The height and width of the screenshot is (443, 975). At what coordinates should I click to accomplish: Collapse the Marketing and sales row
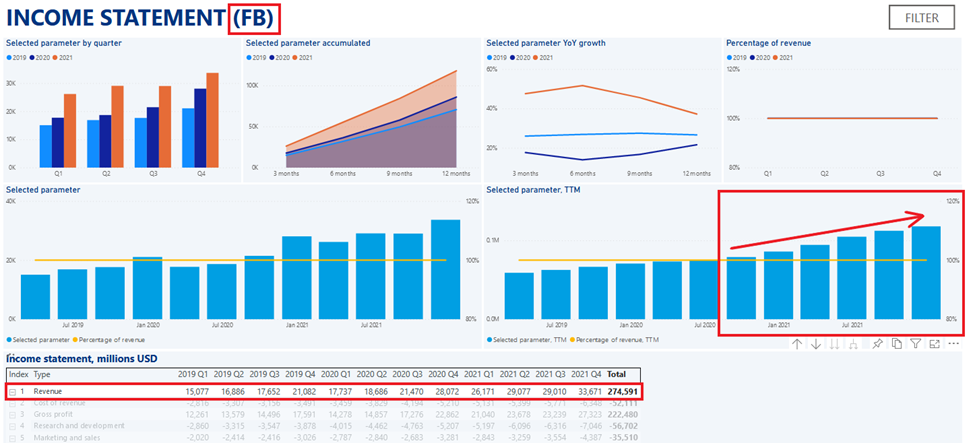click(x=12, y=437)
